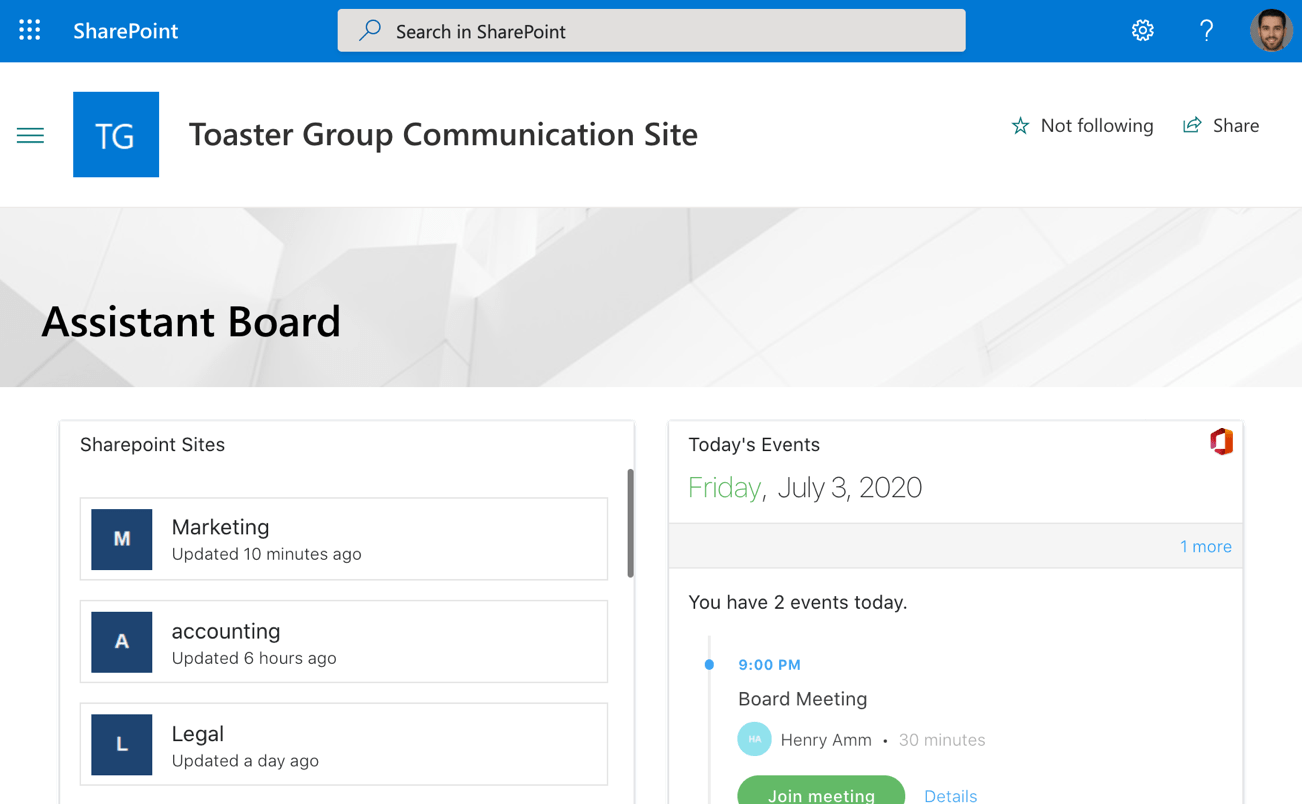Screen dimensions: 1302x804
Task: Click the Marketing site M icon
Action: (122, 539)
